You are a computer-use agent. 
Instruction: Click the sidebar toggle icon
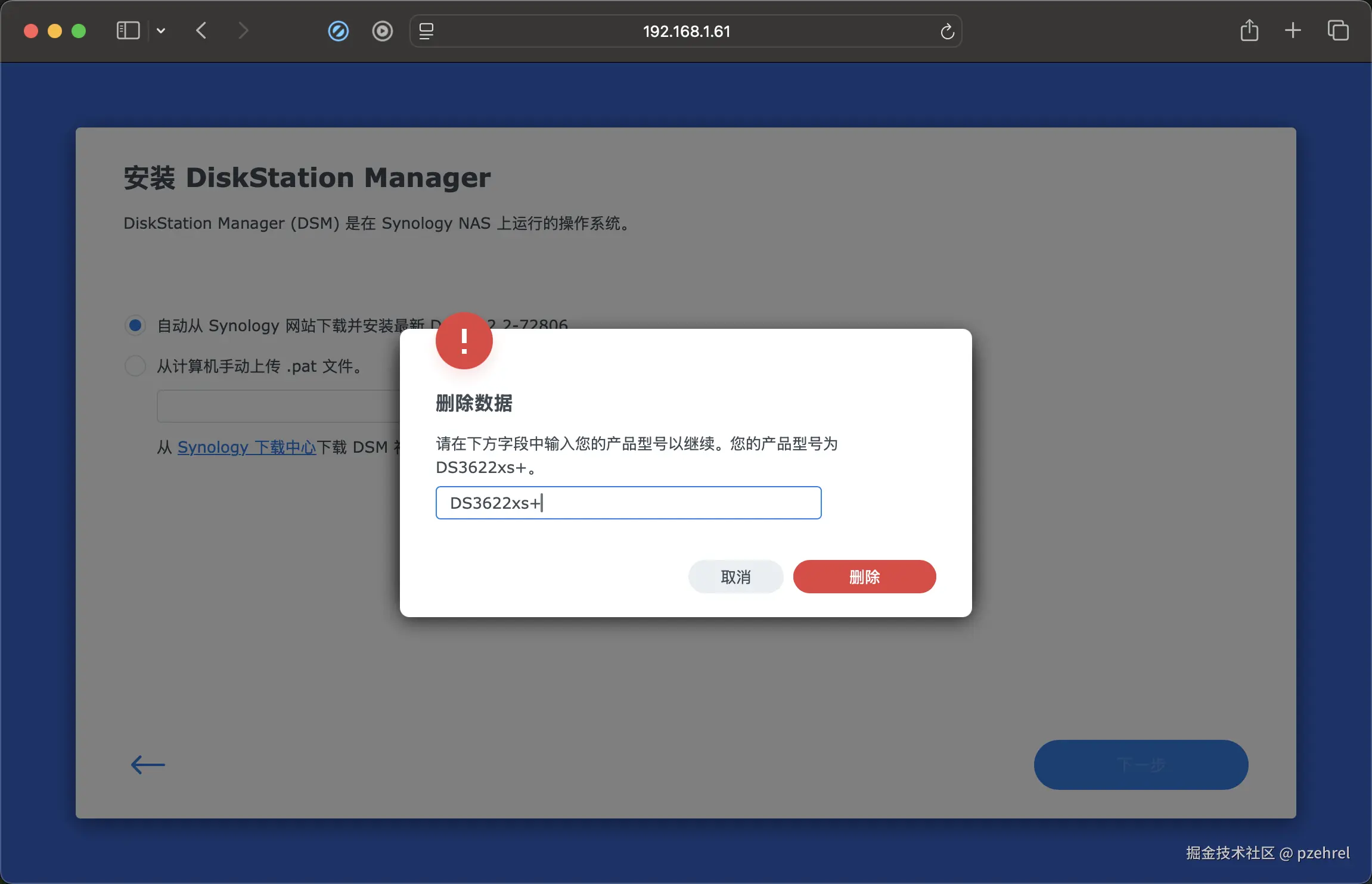click(x=128, y=30)
